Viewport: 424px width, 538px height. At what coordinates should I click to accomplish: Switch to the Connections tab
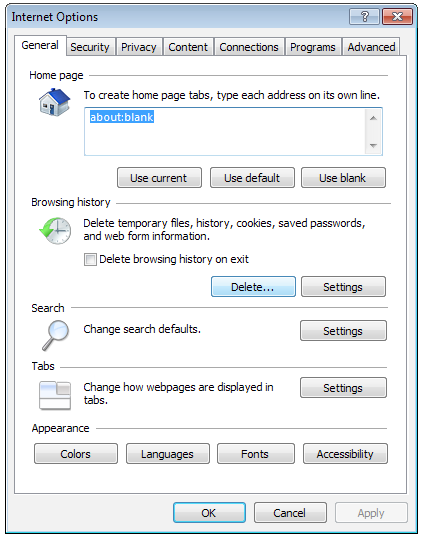[x=249, y=47]
